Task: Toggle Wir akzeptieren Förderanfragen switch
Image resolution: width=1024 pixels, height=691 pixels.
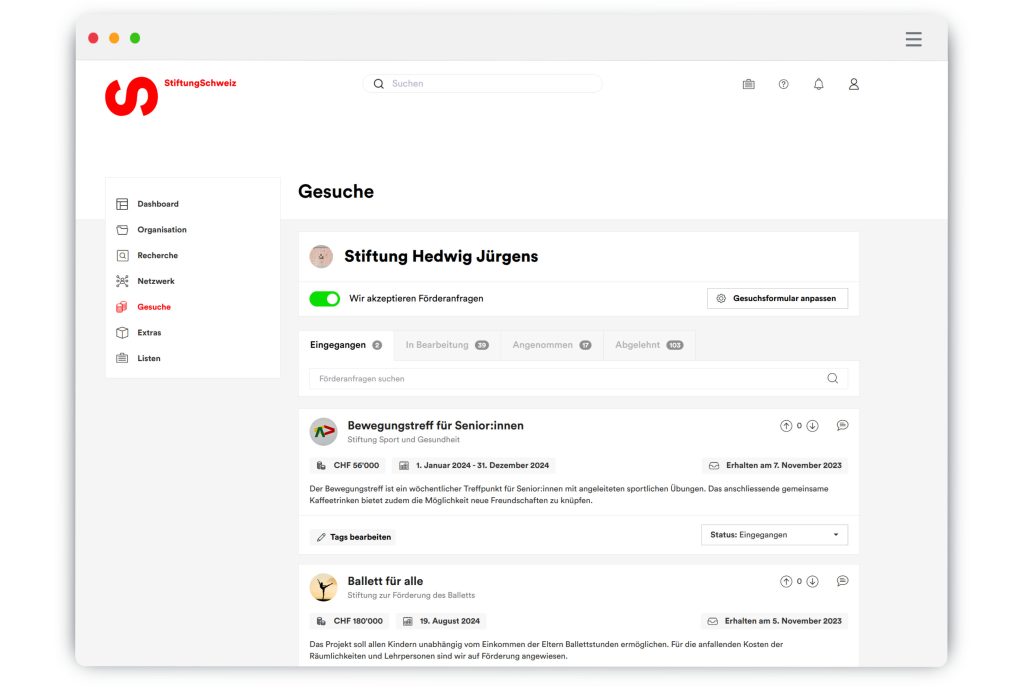Action: [x=324, y=298]
